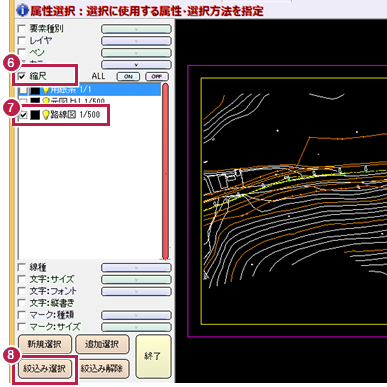Click the red scale list scrollbar
Screen dimensions: 387x387
(165, 172)
